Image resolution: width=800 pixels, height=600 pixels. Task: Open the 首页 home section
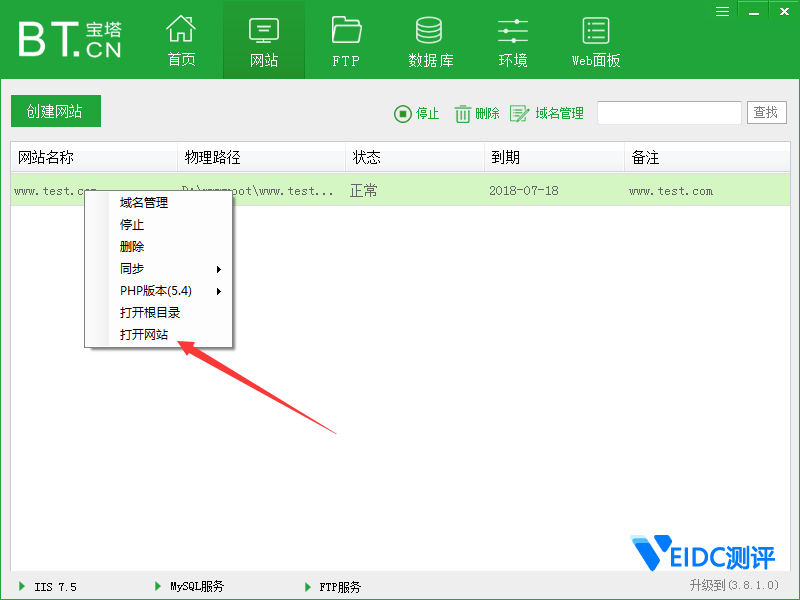pos(181,41)
